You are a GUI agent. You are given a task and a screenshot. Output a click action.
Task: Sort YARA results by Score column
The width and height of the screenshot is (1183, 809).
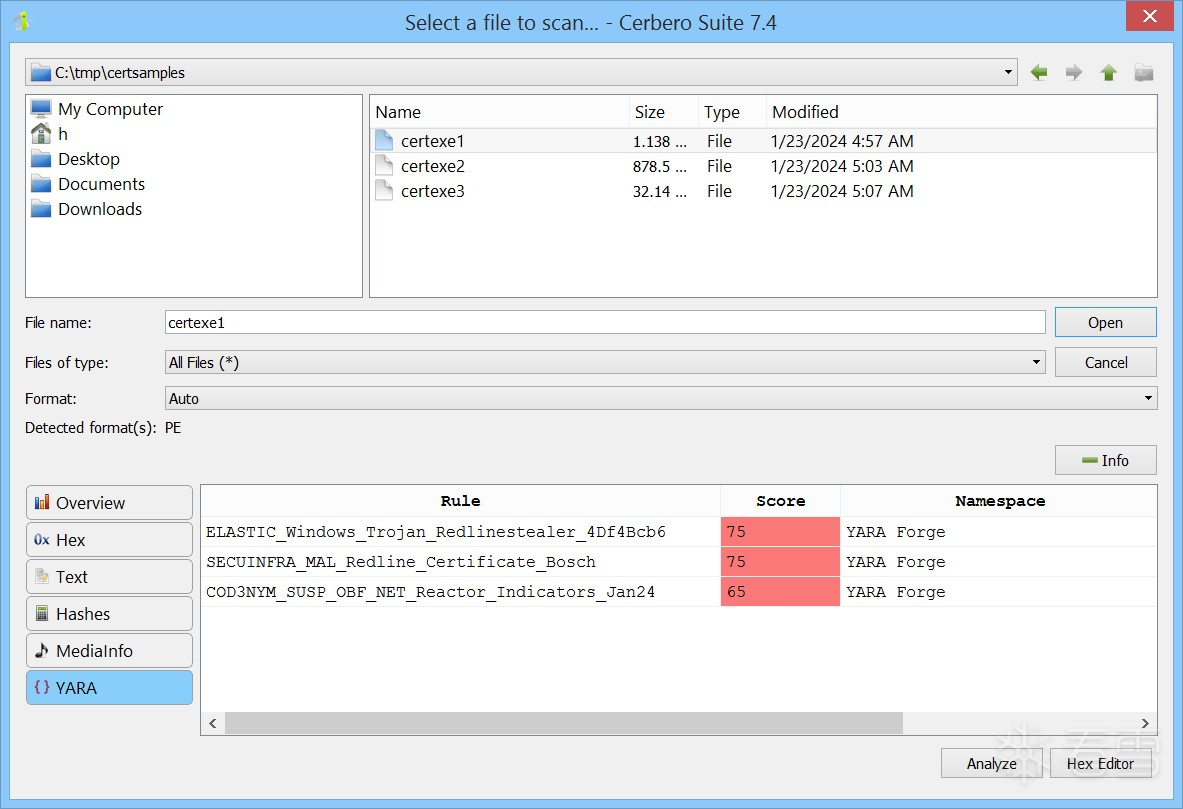coord(780,501)
